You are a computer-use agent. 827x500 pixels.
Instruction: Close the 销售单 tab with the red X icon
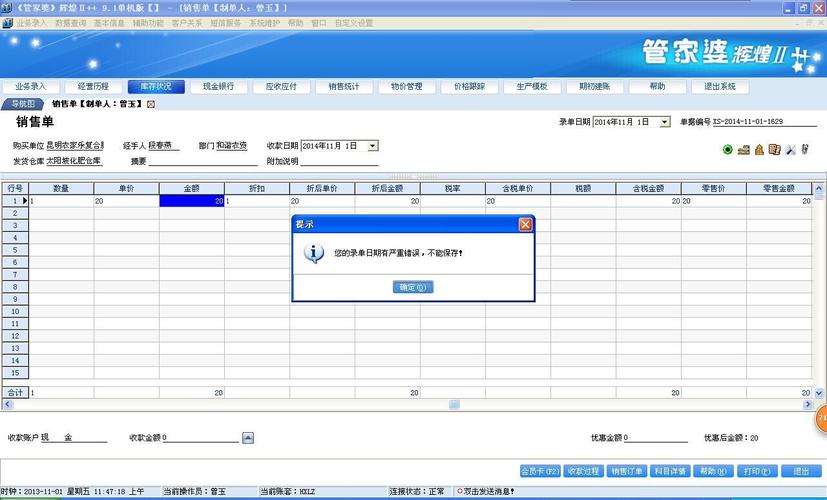[151, 104]
